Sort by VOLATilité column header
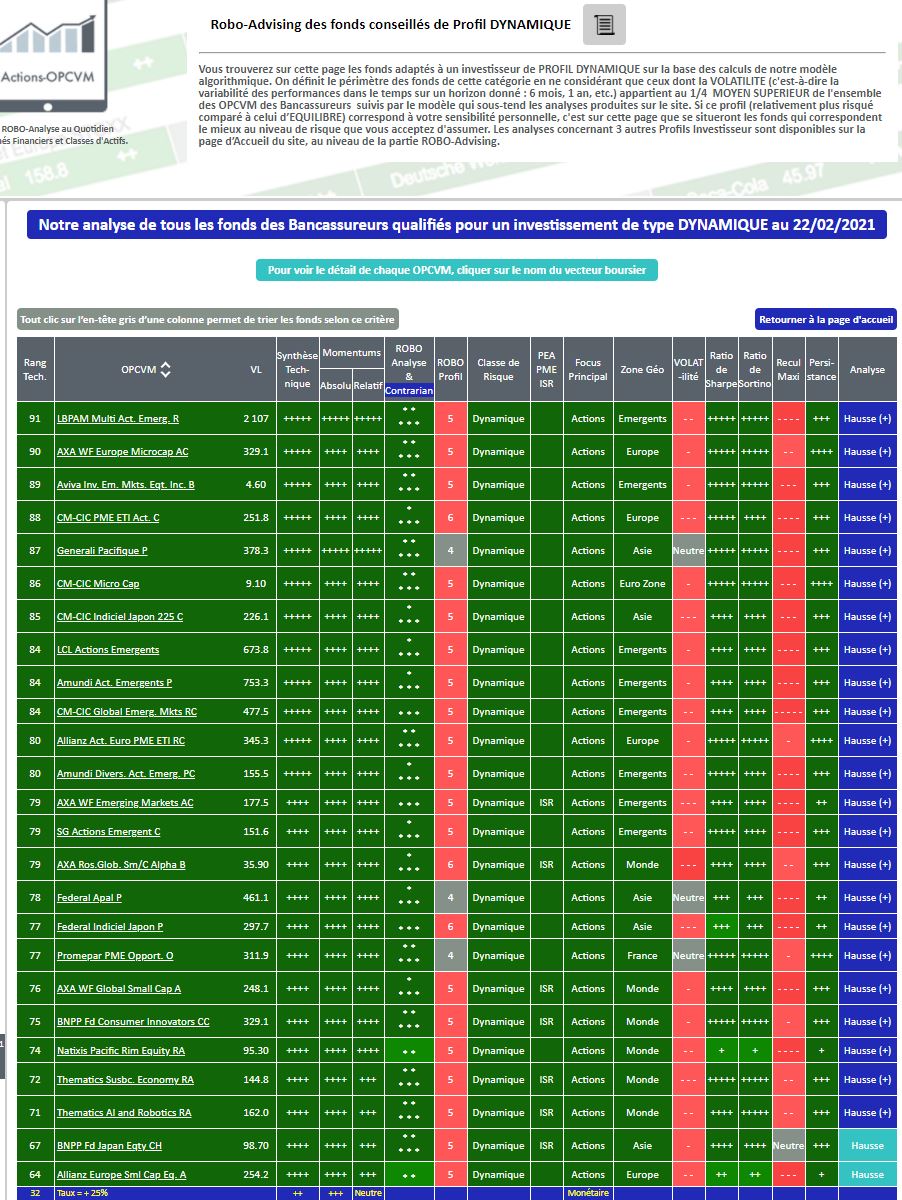 click(688, 369)
